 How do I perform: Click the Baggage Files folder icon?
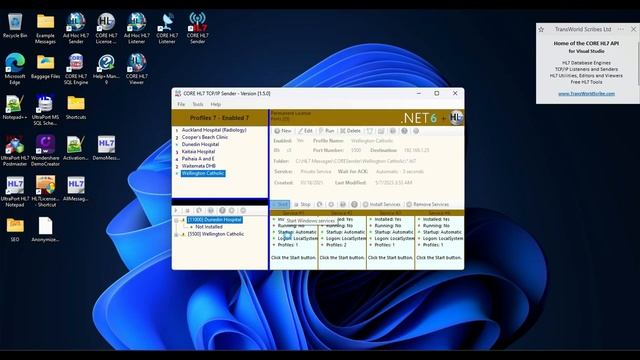(45, 66)
